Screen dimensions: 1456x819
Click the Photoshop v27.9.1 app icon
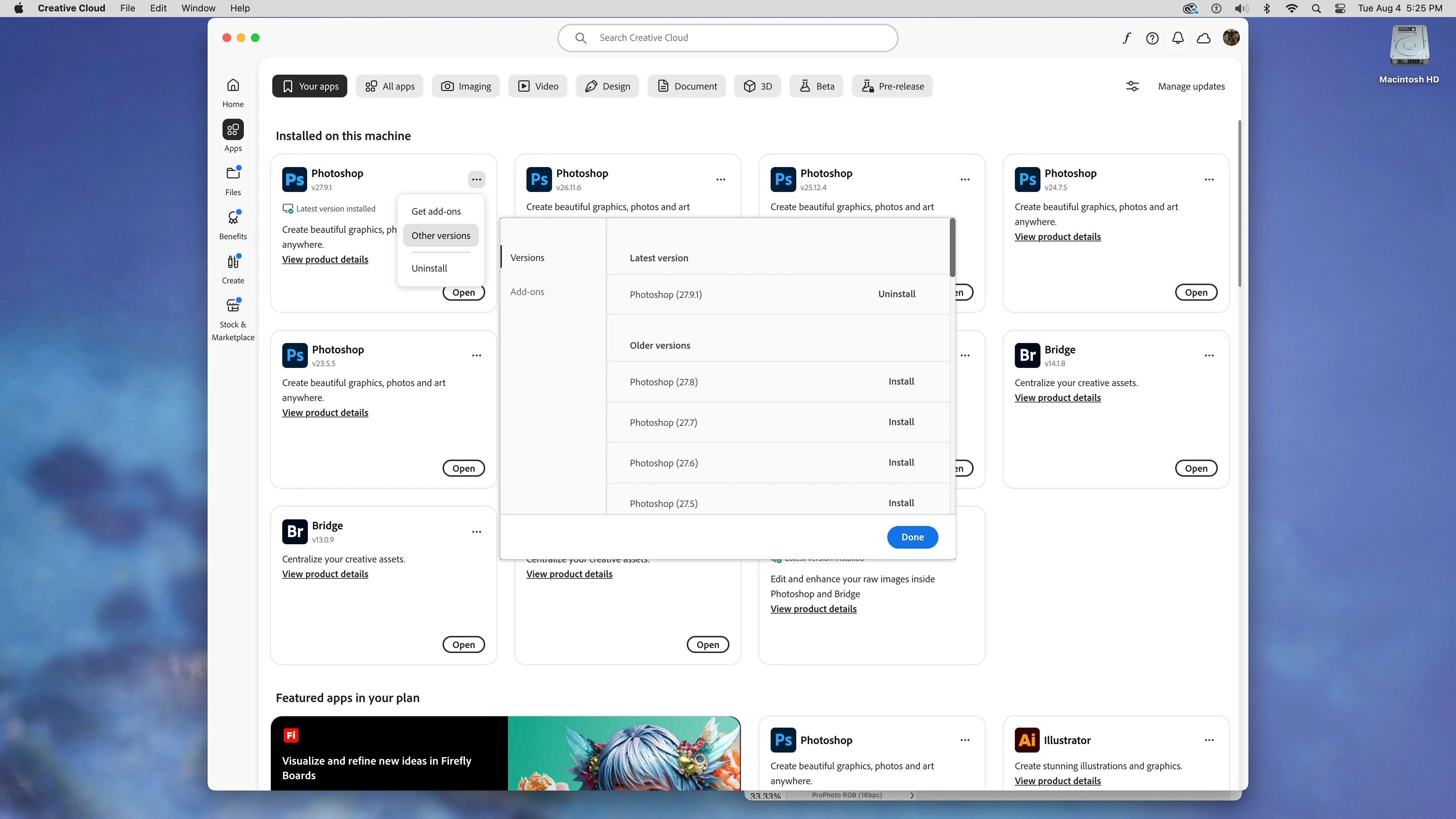click(294, 179)
